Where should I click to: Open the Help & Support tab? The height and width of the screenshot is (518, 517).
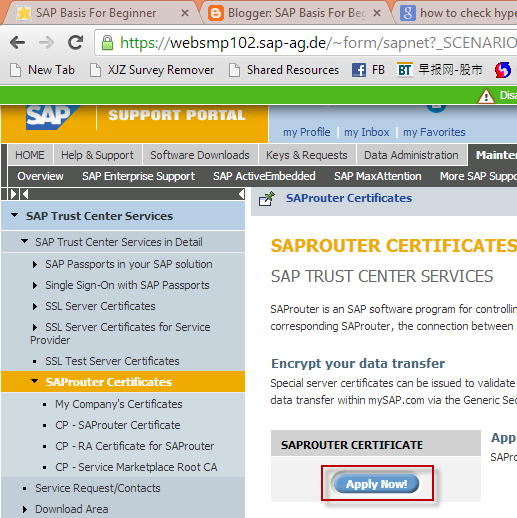pos(97,155)
